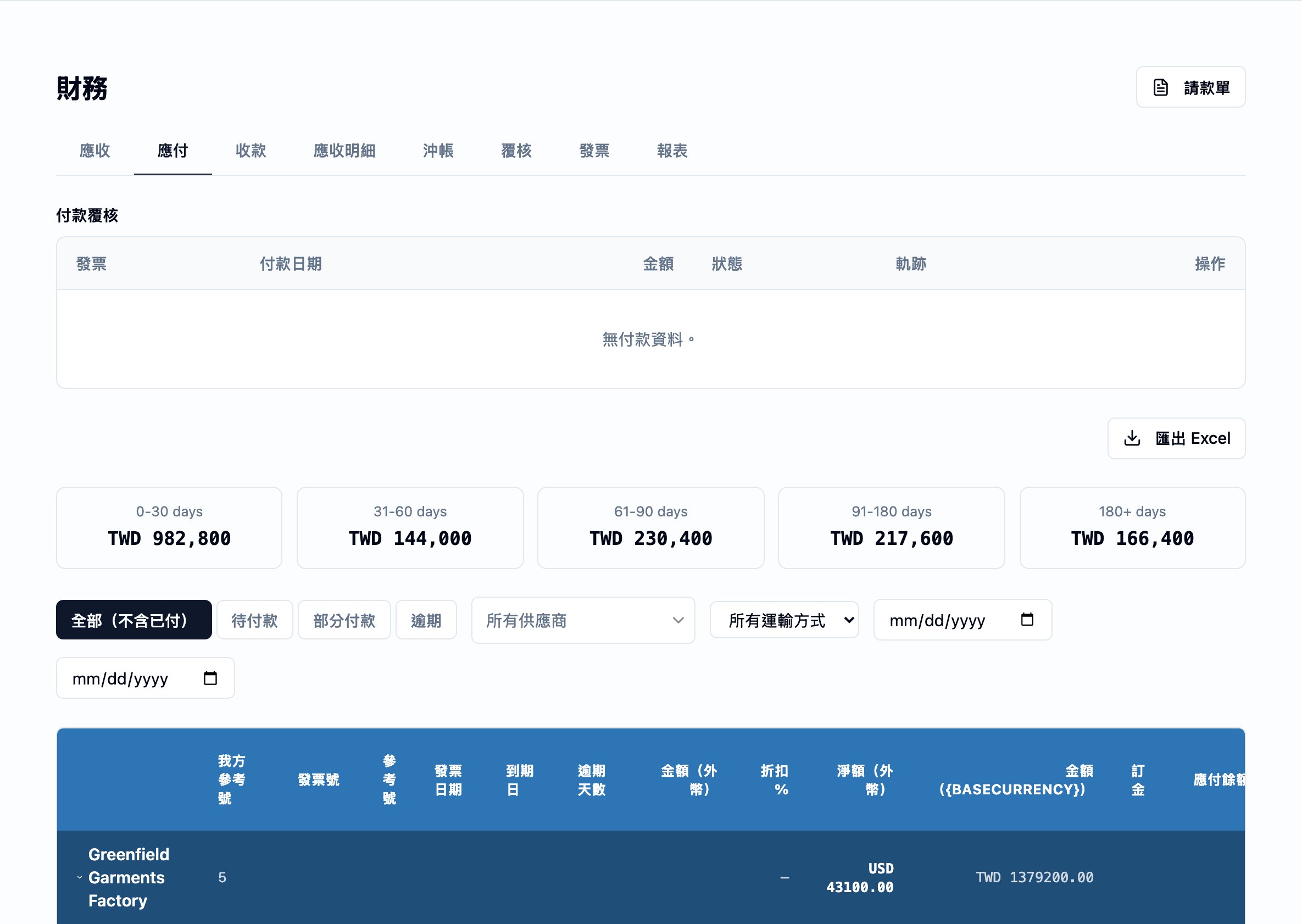Click the 180+ days aging card
This screenshot has height=924, width=1302.
pos(1132,527)
